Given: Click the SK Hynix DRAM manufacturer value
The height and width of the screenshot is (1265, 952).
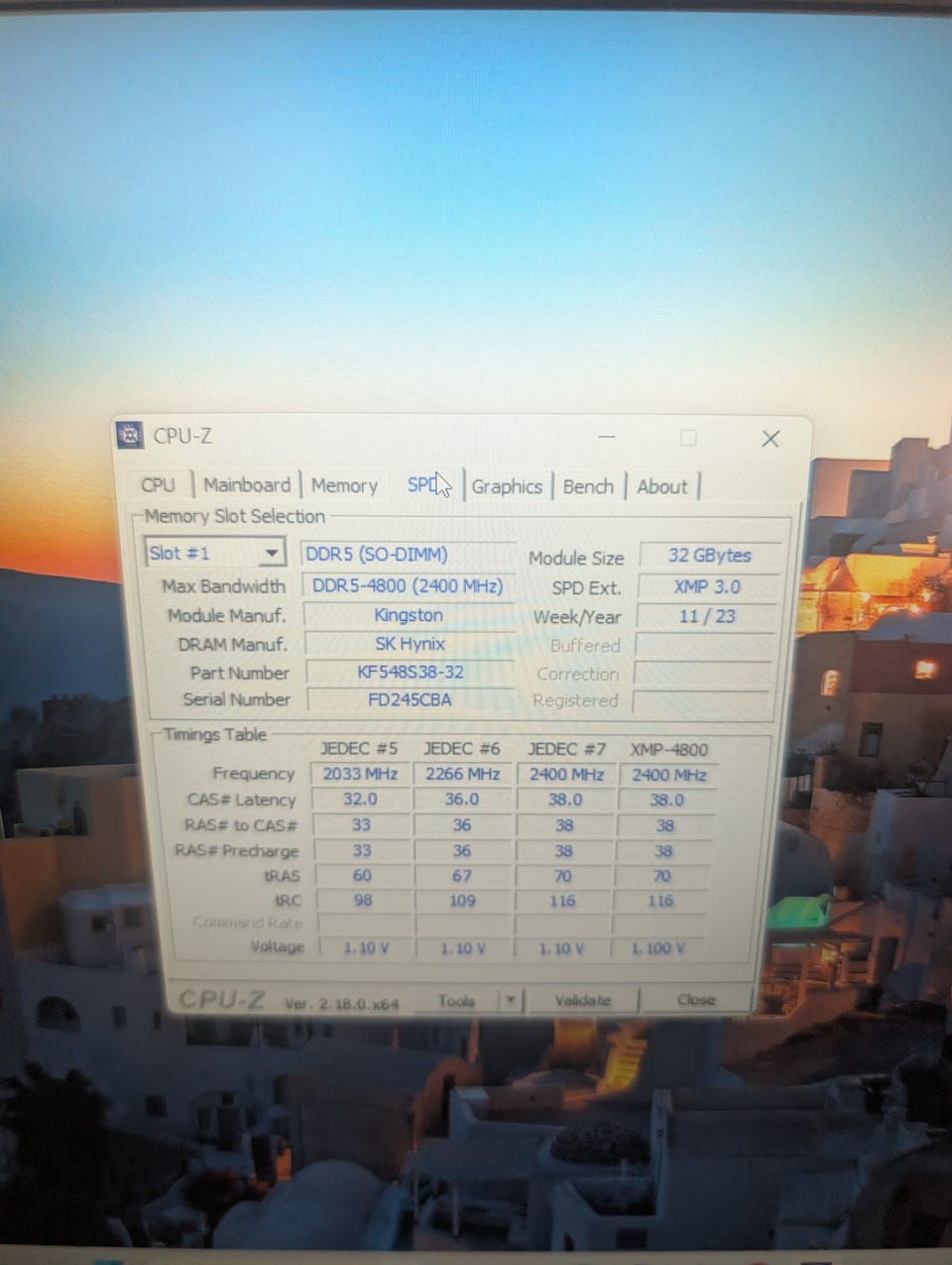Looking at the screenshot, I should tap(410, 644).
